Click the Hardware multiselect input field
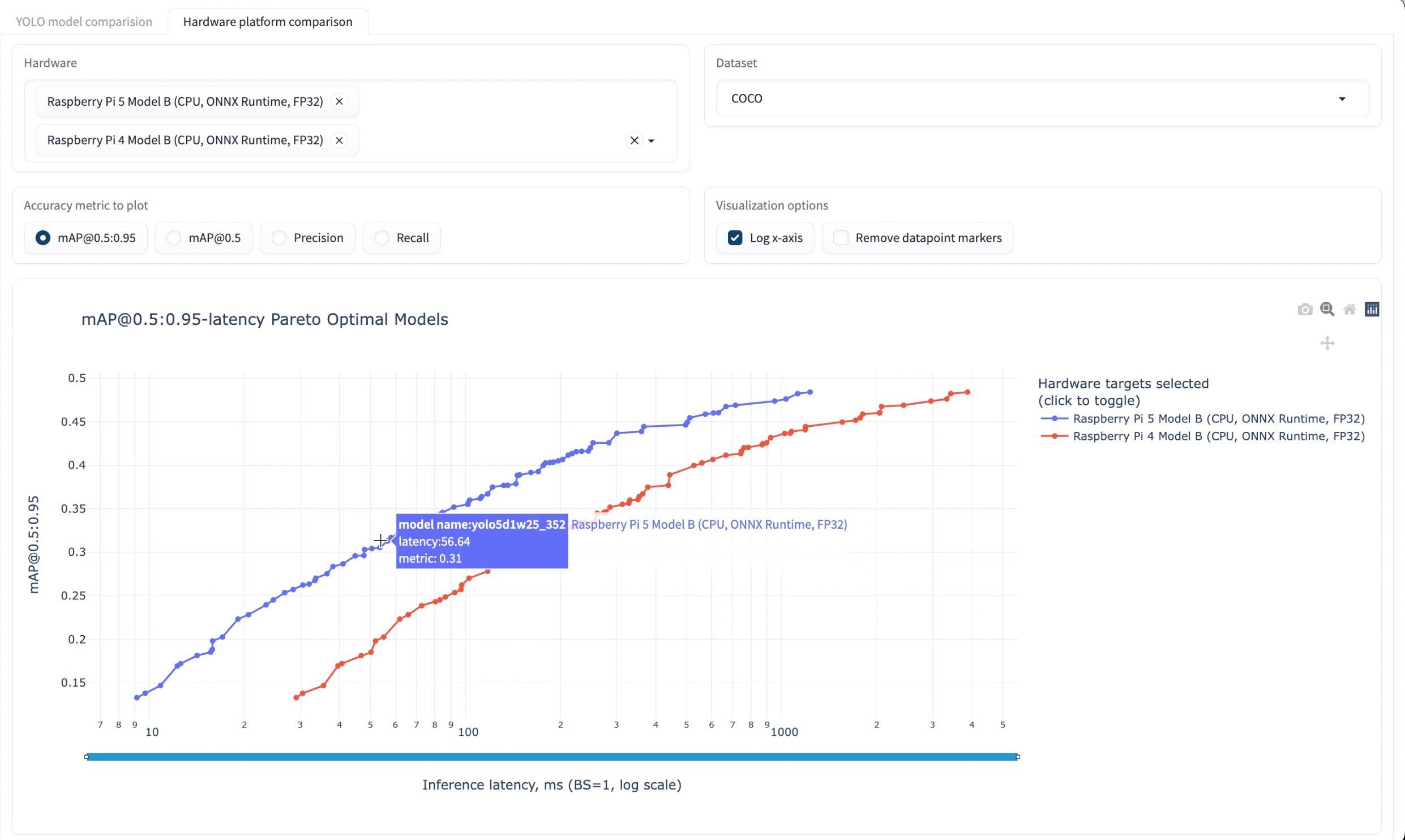 pyautogui.click(x=351, y=121)
